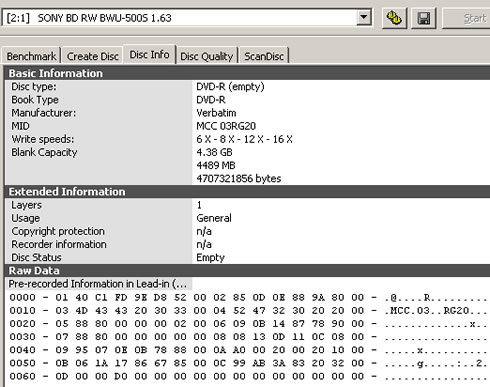Select the 'DVD-R (empty)' disc type value
This screenshot has width=490, height=387.
[230, 87]
